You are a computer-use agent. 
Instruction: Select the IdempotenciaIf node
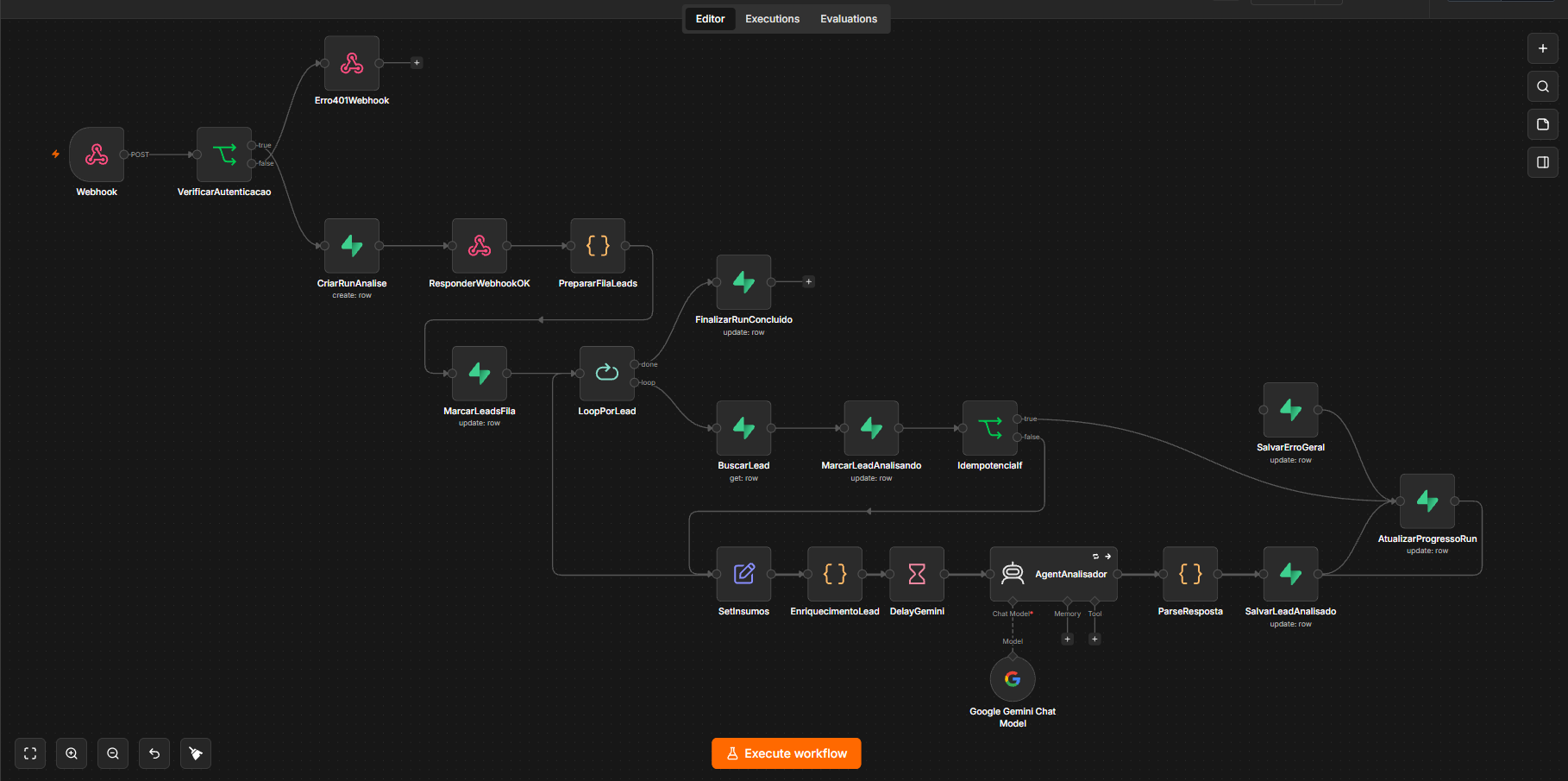point(990,428)
